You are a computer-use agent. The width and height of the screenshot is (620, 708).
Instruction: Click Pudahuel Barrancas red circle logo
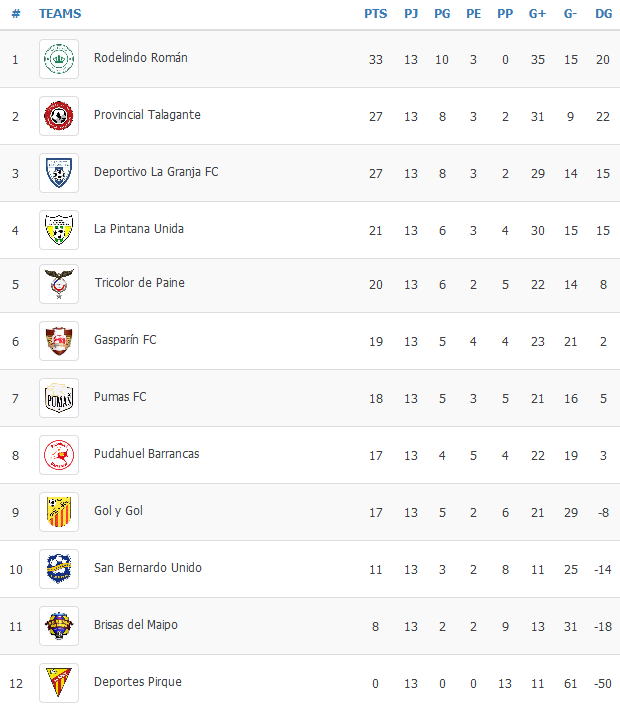point(59,455)
